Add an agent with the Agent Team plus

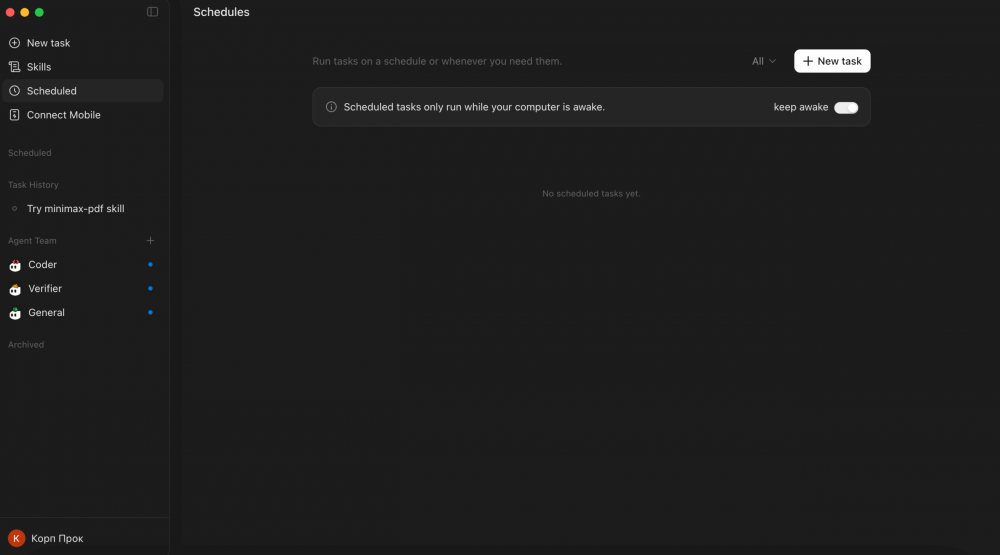tap(151, 240)
